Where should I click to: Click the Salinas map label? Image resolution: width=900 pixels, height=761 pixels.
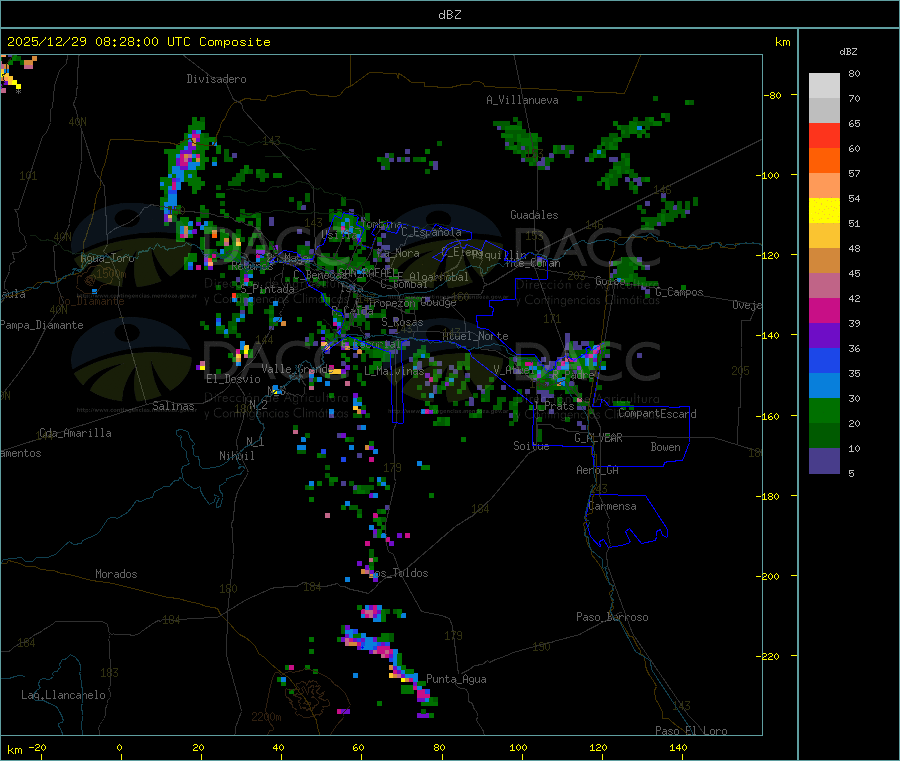pos(173,406)
